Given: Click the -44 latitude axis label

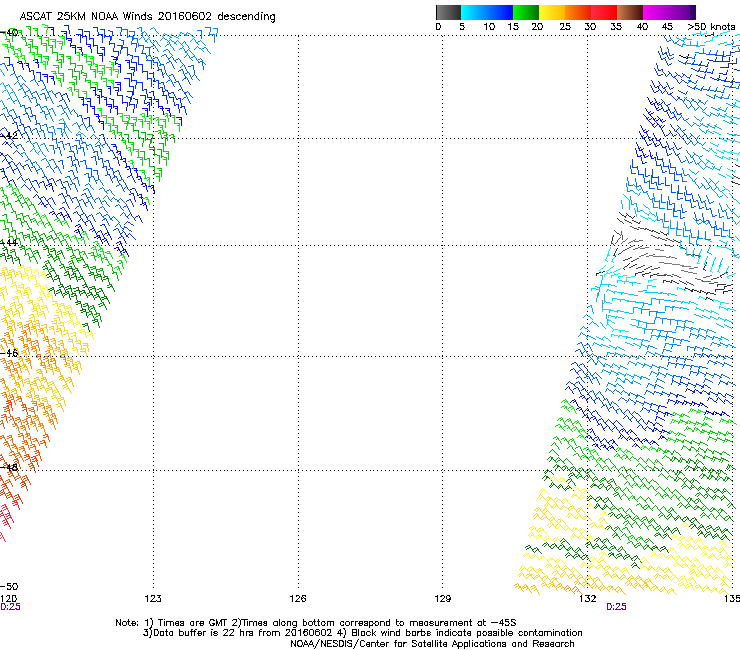Looking at the screenshot, I should click(x=9, y=243).
